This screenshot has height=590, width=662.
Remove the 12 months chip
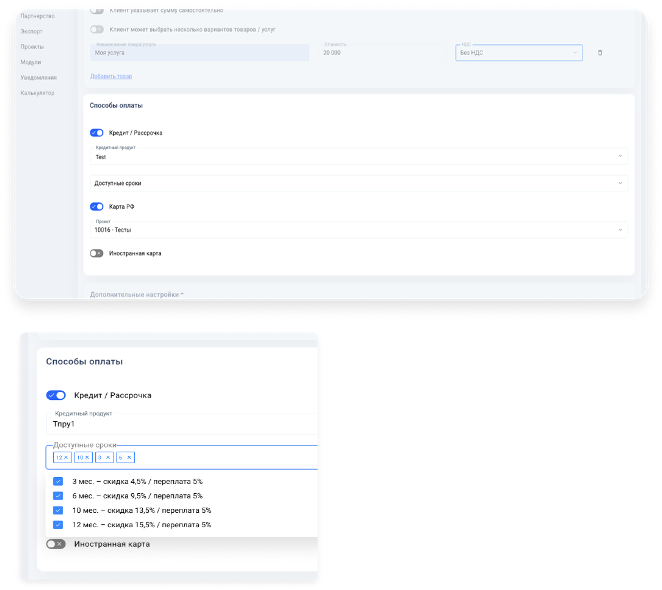(67, 457)
